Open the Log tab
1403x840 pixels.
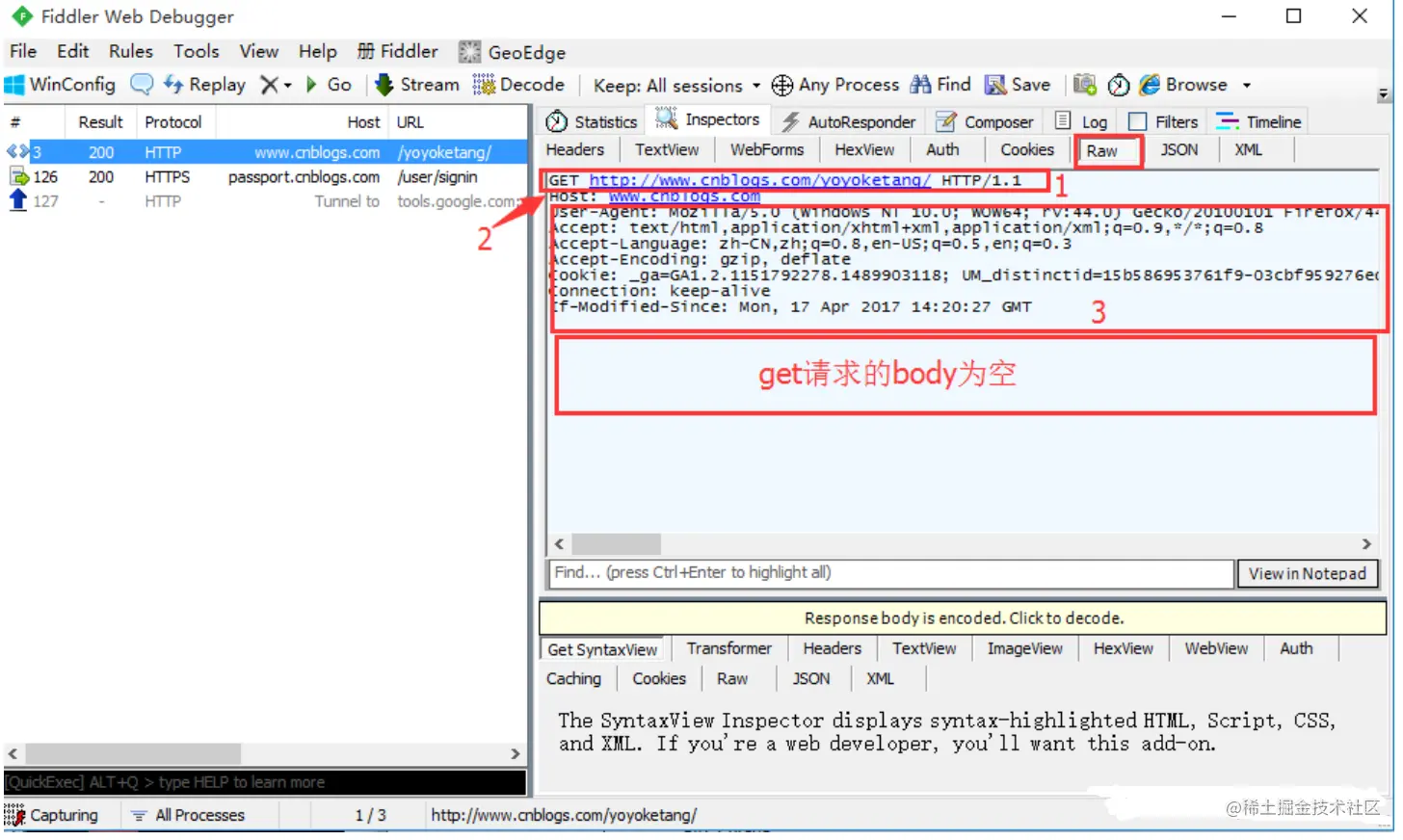coord(1081,121)
